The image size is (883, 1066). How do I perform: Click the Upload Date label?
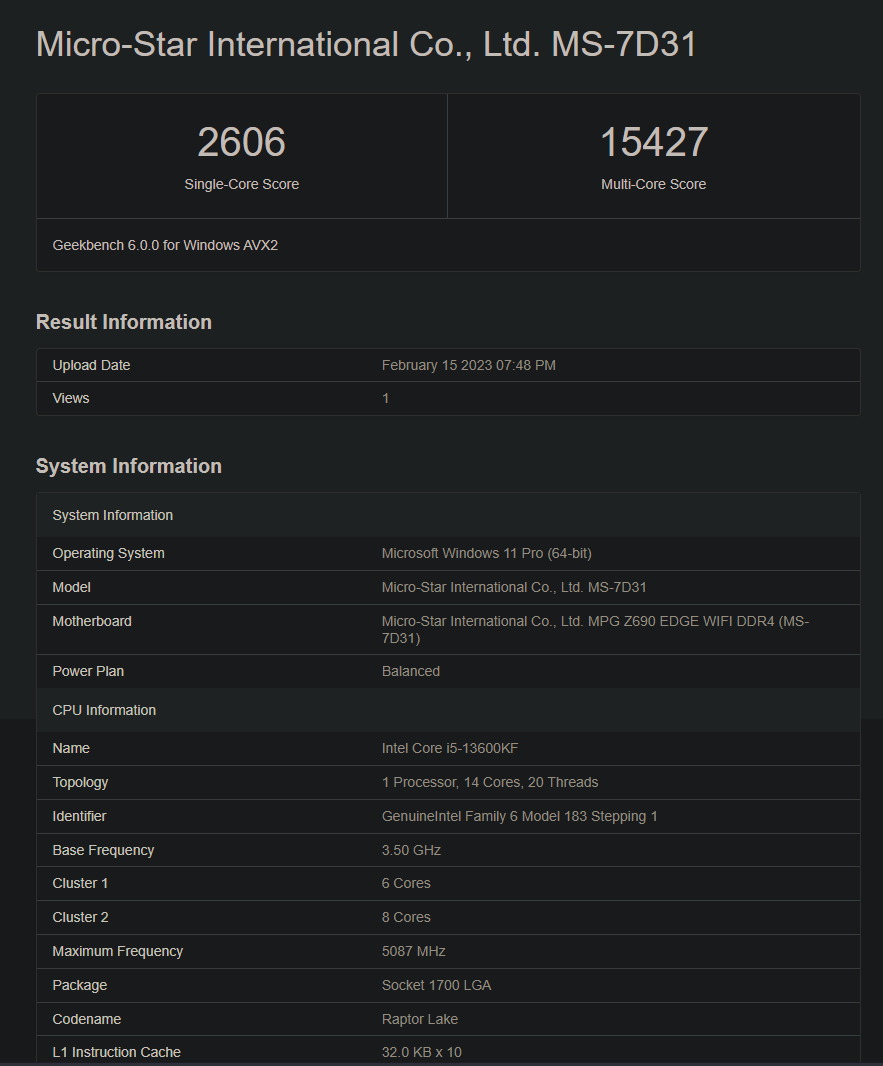[91, 366]
